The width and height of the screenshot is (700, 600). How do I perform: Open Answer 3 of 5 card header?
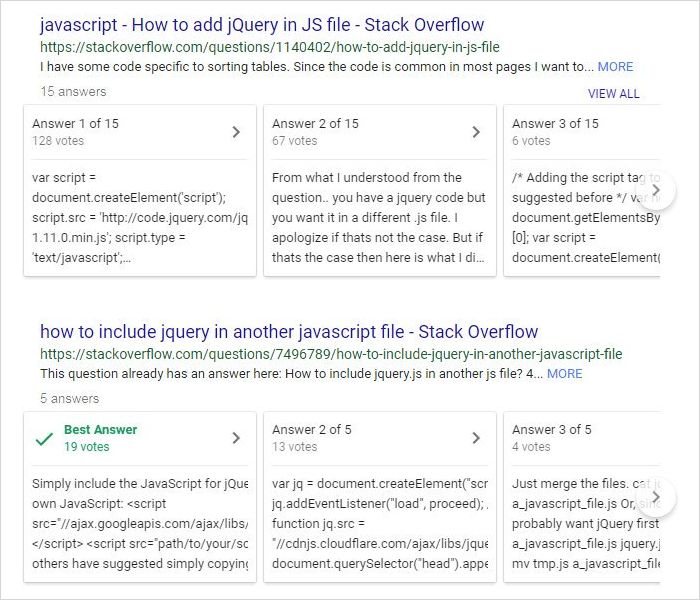click(x=551, y=429)
